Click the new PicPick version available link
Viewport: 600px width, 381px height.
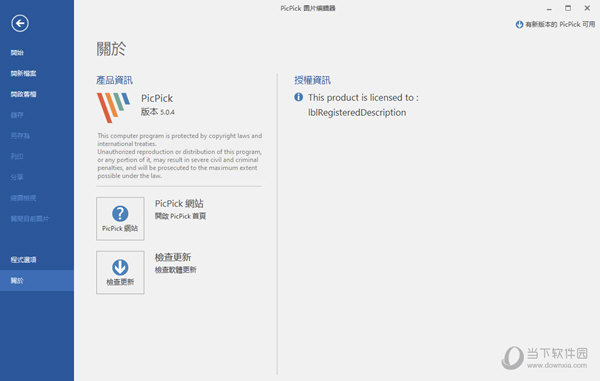tap(560, 24)
